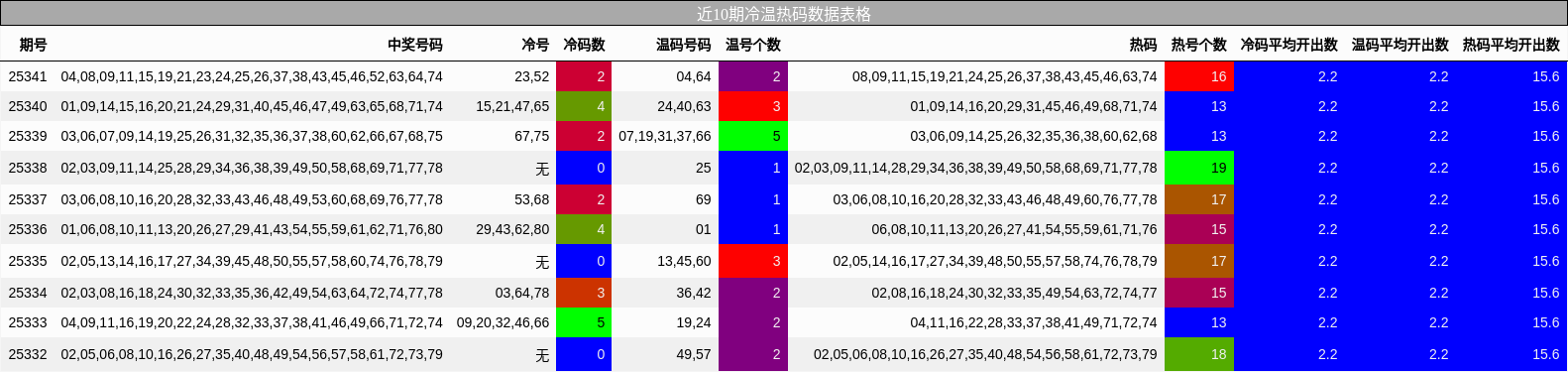Viewport: 1568px width, 372px height.
Task: Select period number 25335
Action: [x=28, y=261]
